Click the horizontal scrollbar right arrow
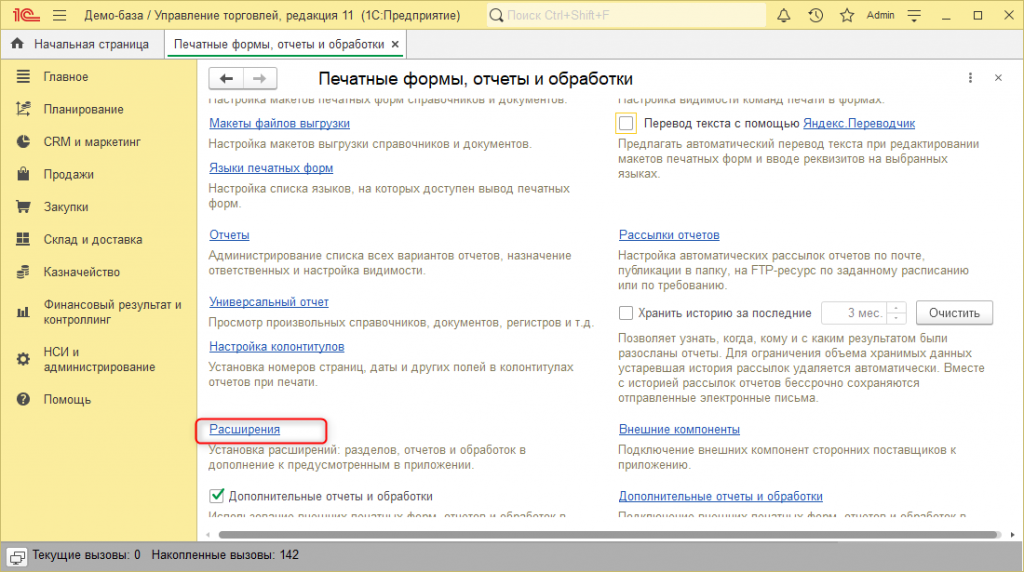Screen dimensions: 1024x572 coord(1012,535)
